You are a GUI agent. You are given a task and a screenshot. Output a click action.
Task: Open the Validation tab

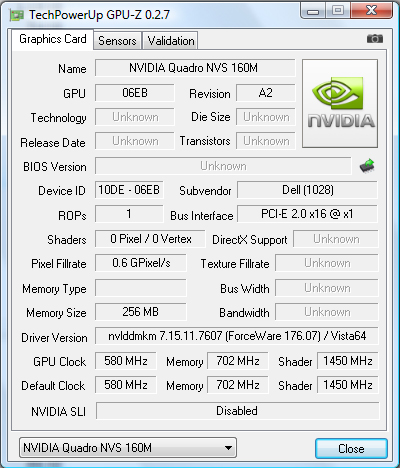(171, 41)
